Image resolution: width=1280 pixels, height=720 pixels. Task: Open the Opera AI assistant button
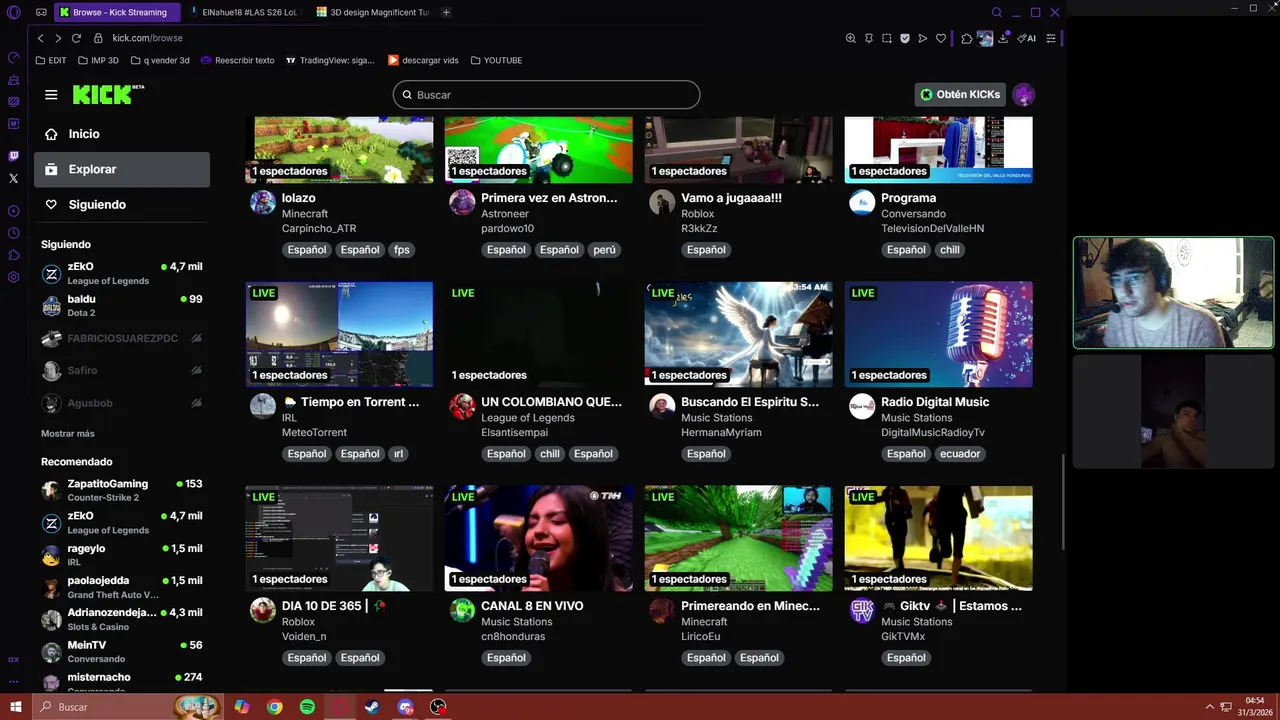click(x=1027, y=38)
